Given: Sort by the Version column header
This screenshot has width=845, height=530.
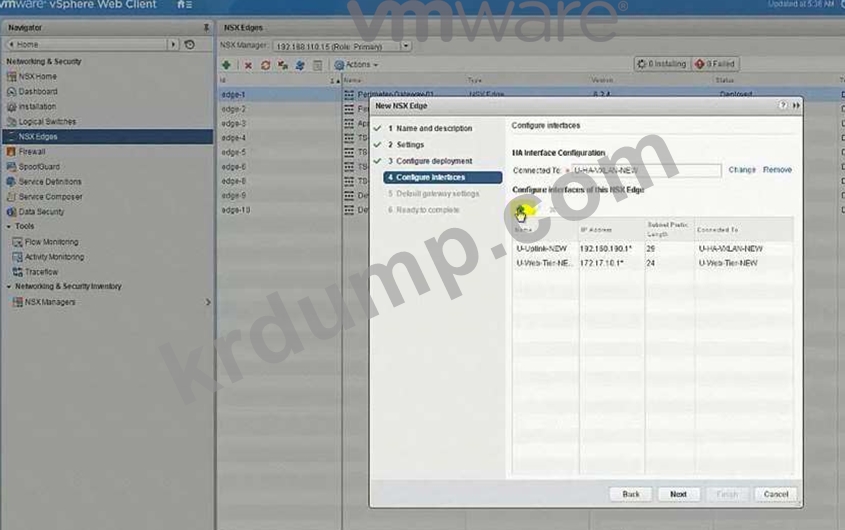Looking at the screenshot, I should [602, 80].
